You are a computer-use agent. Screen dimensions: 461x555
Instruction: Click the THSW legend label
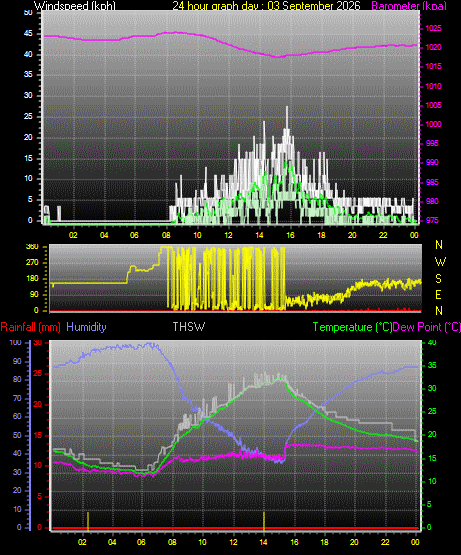pos(188,327)
